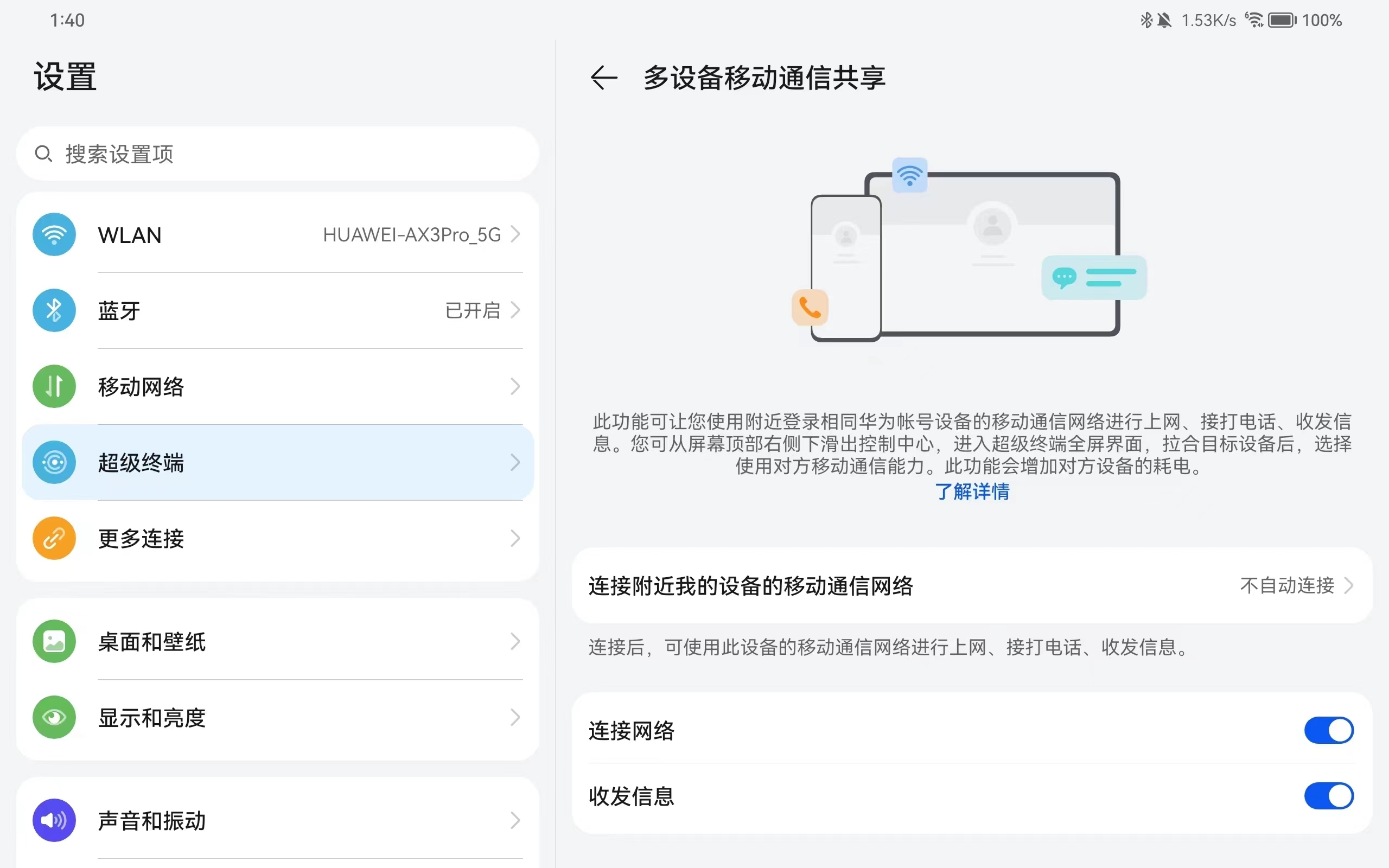Screen dimensions: 1389x868
Task: Toggle the 收发信息 switch
Action: point(1328,796)
